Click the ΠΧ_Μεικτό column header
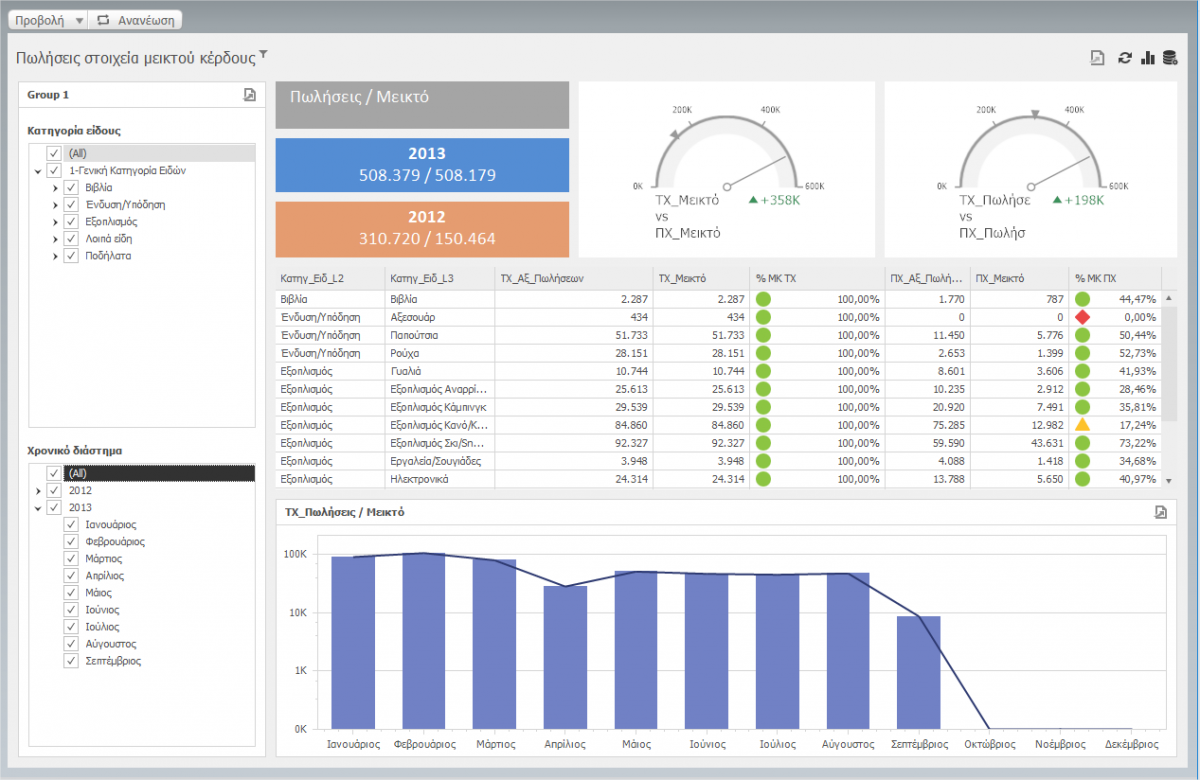Viewport: 1200px width, 780px height. point(1019,278)
